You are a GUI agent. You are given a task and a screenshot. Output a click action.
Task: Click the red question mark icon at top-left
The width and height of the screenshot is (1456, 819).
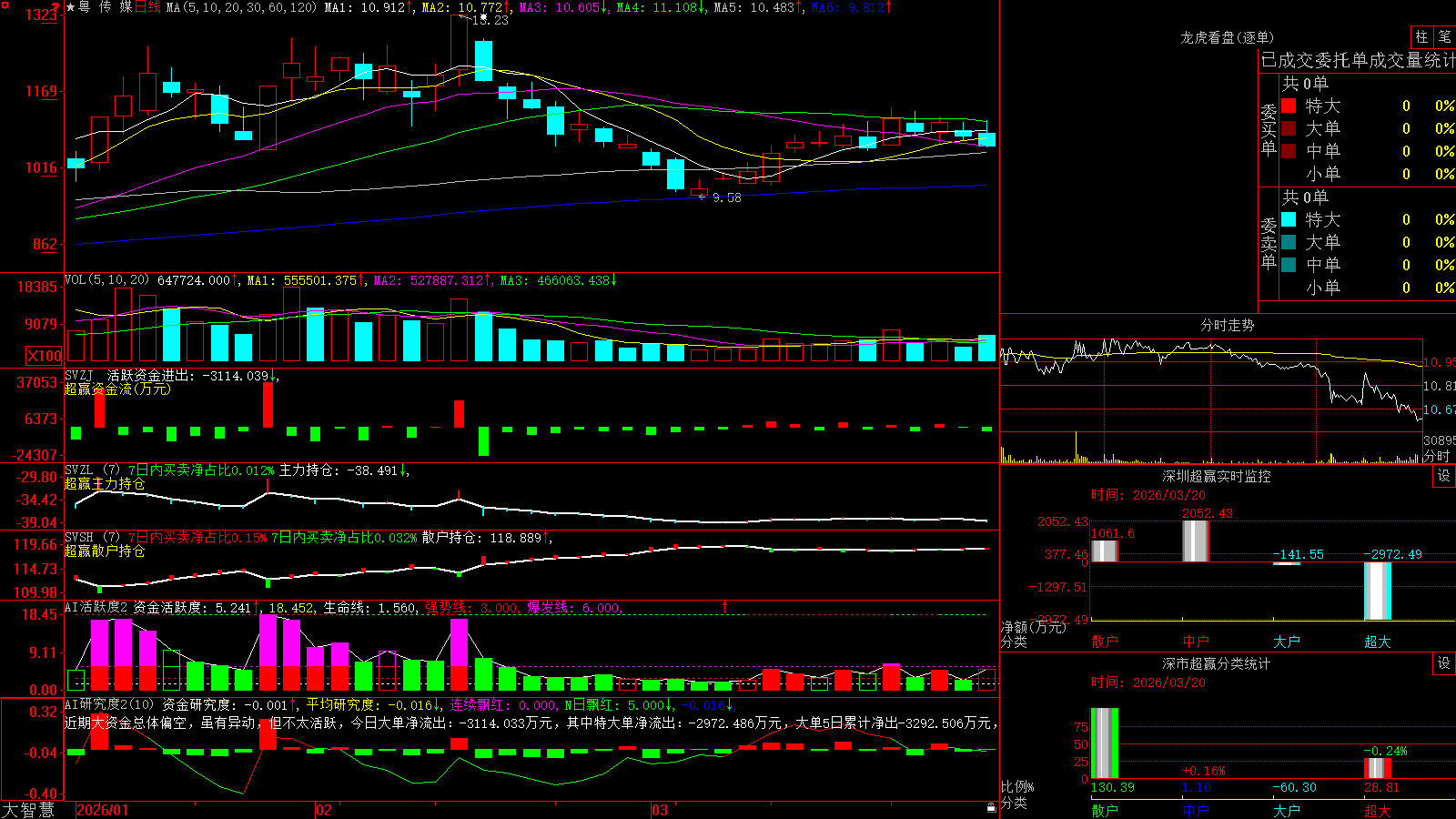(56, 7)
